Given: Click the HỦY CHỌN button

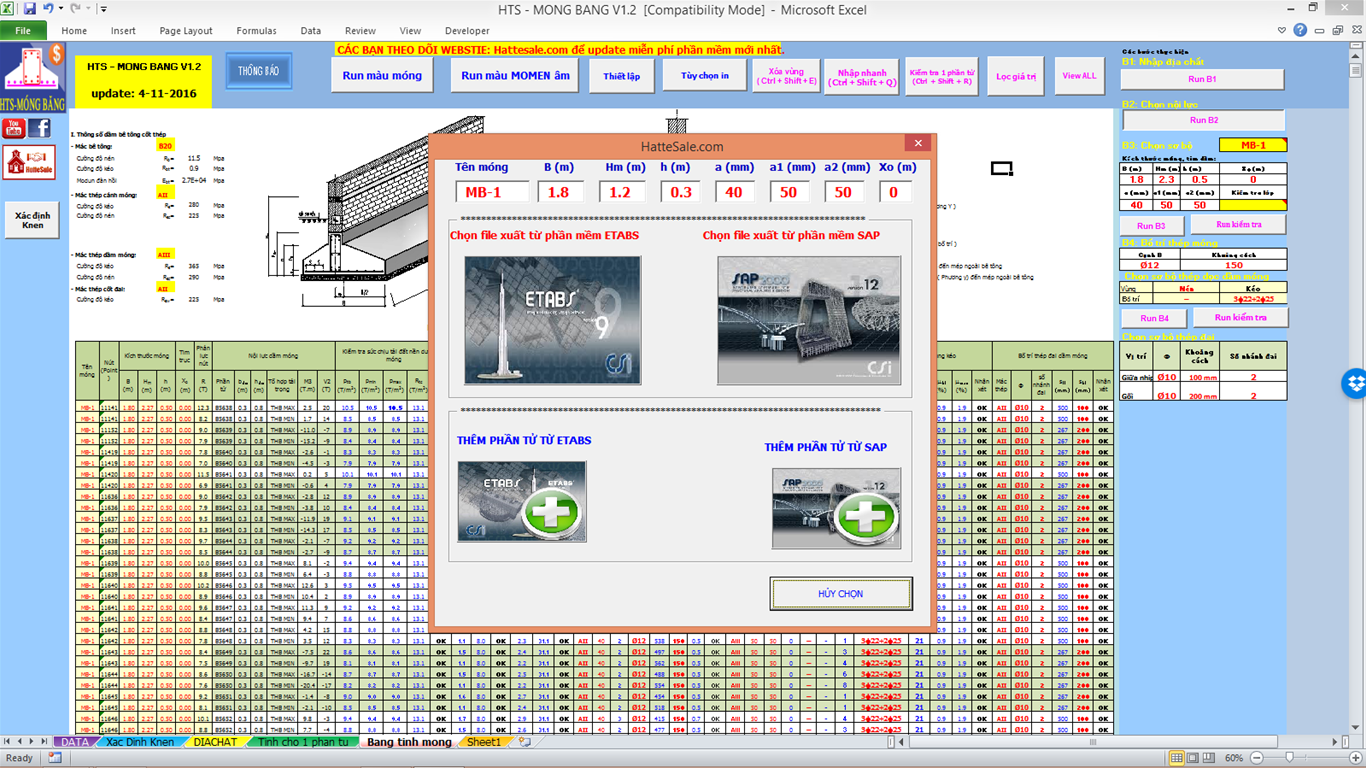Looking at the screenshot, I should (841, 594).
